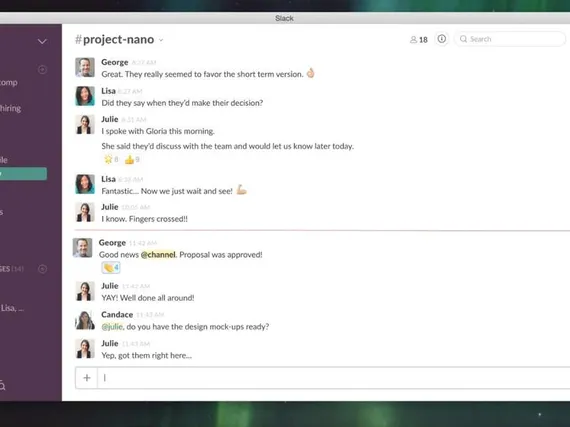Open the workspace menu chevron in sidebar
This screenshot has height=427, width=570.
pos(42,41)
